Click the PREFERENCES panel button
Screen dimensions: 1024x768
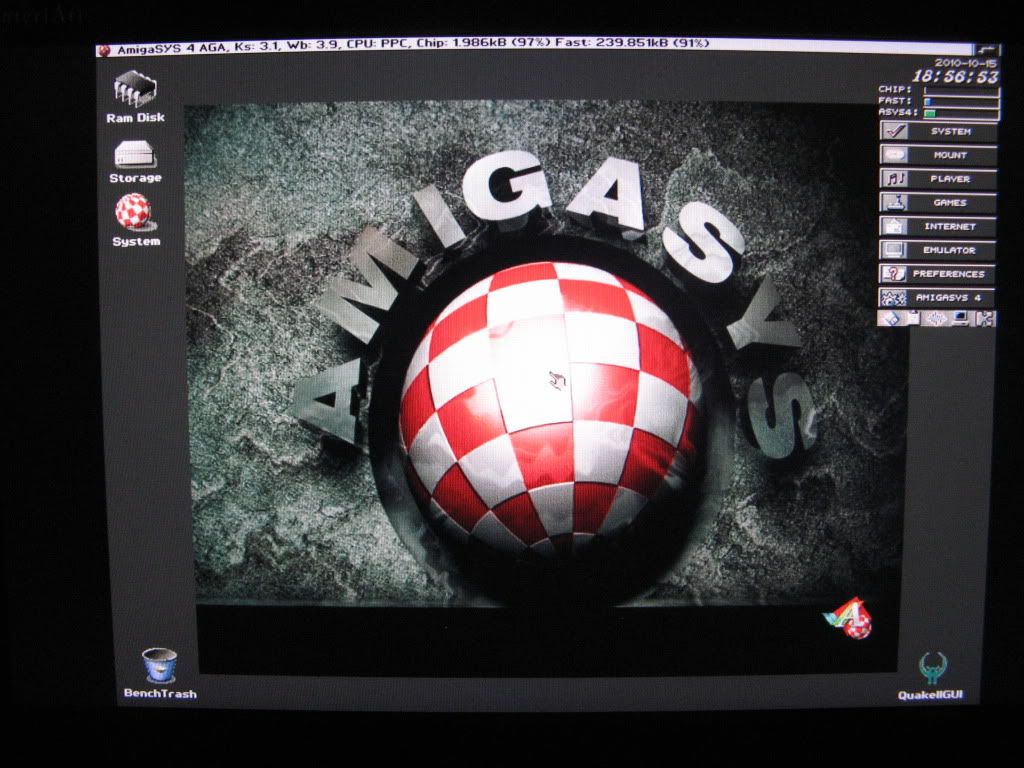938,274
